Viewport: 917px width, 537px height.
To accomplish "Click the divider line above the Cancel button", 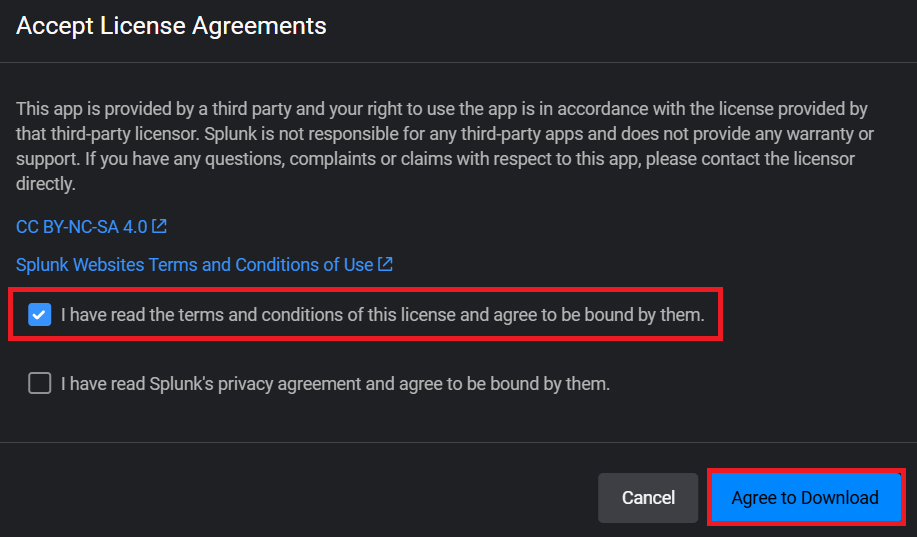I will [x=458, y=442].
